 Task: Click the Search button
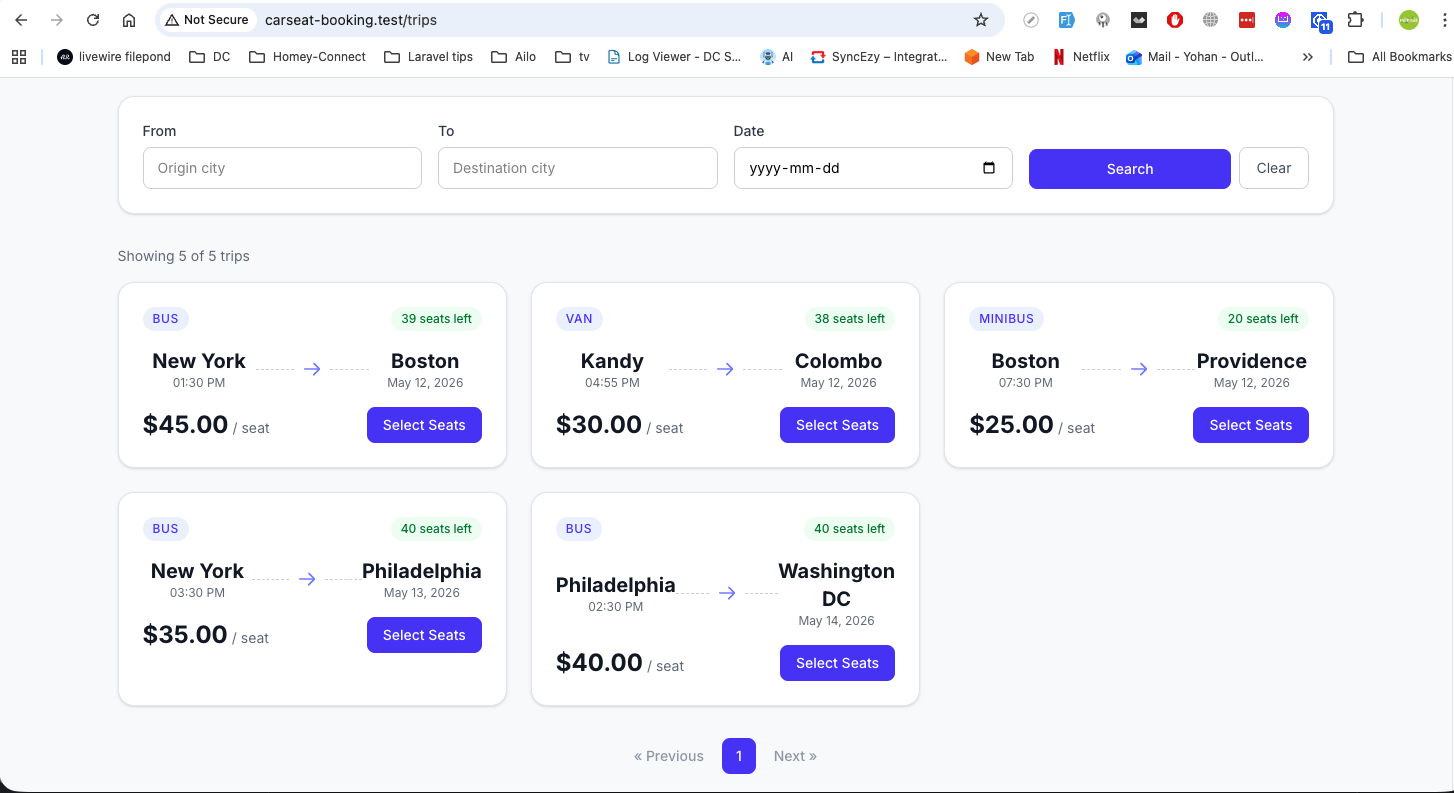[x=1130, y=169]
